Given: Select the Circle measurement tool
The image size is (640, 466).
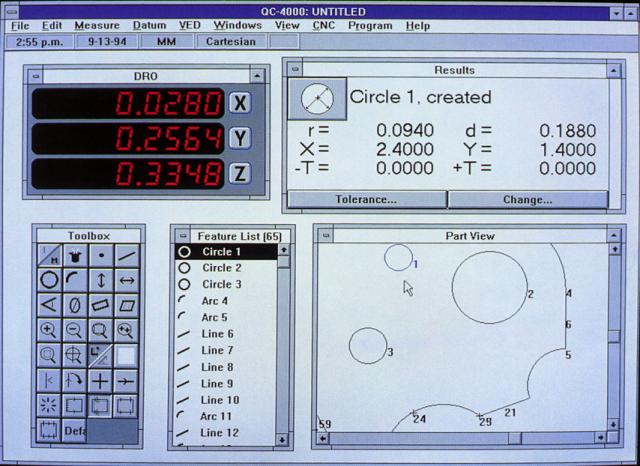Looking at the screenshot, I should pyautogui.click(x=49, y=281).
